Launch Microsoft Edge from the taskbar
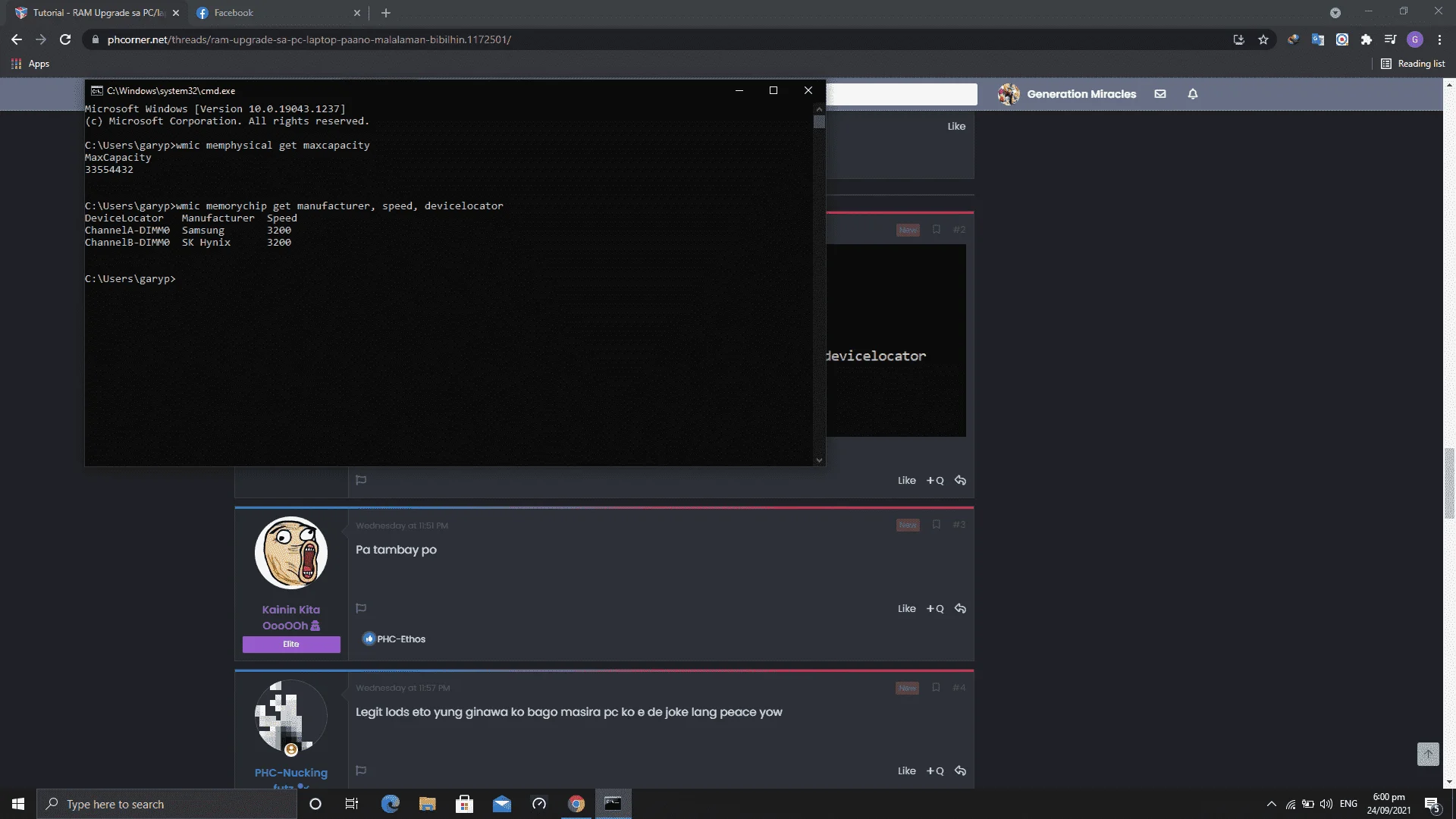 coord(390,804)
